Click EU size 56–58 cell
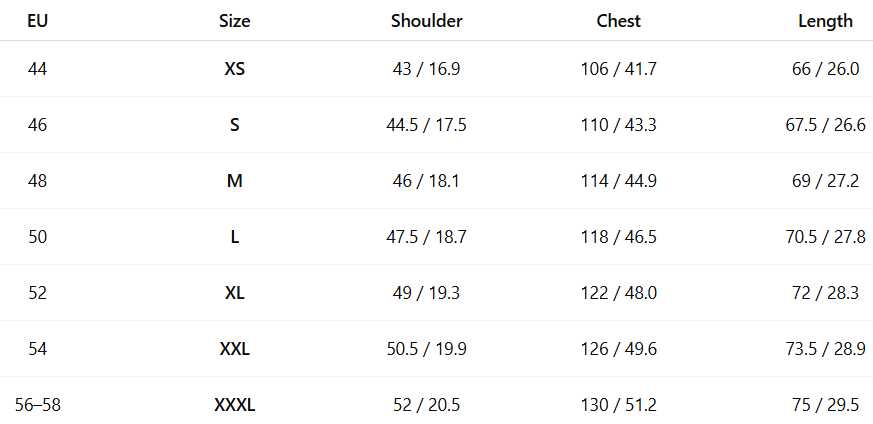Viewport: 873px width, 424px height. (38, 405)
